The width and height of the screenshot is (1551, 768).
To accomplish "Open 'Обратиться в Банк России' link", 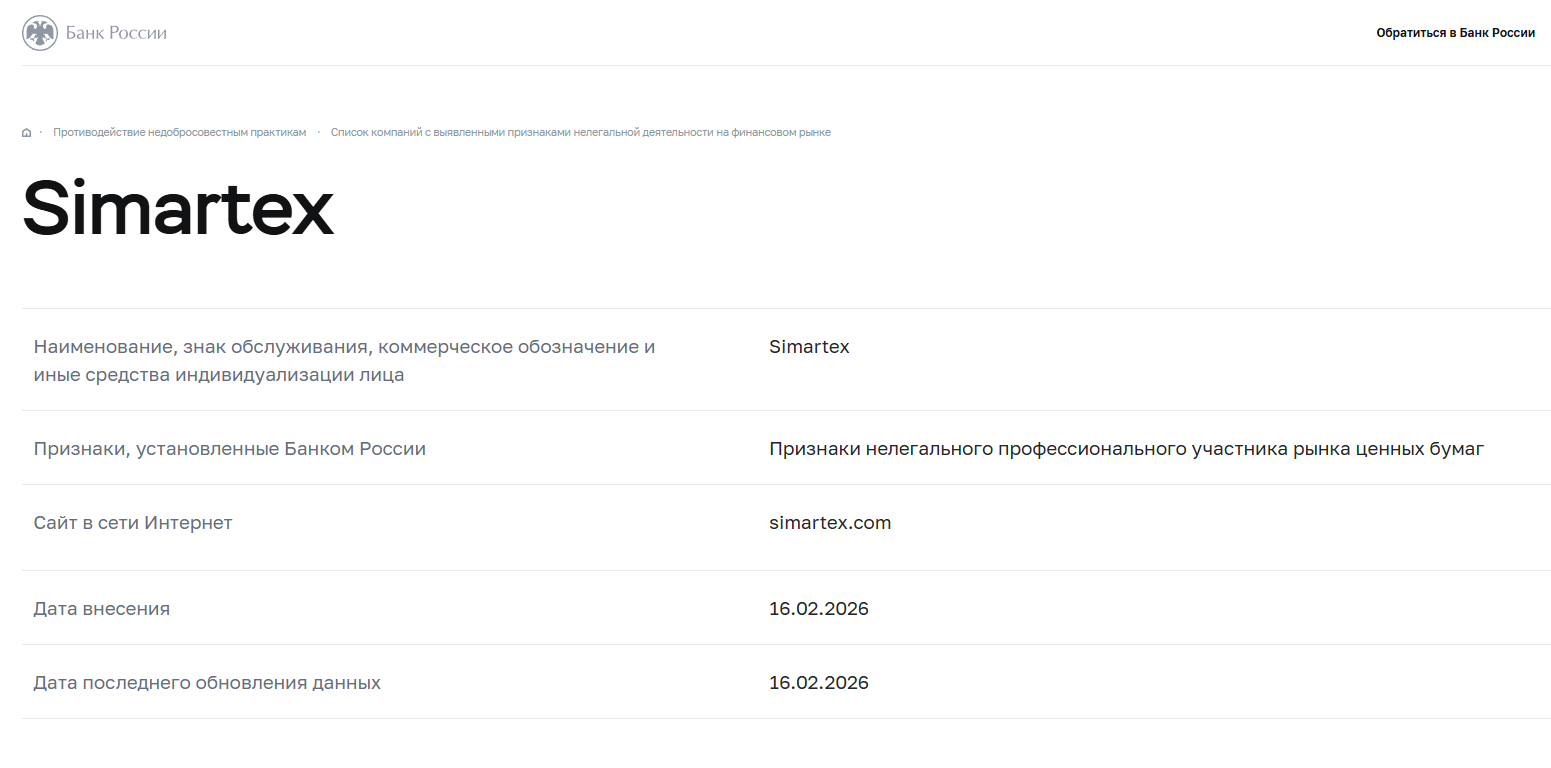I will pos(1455,33).
